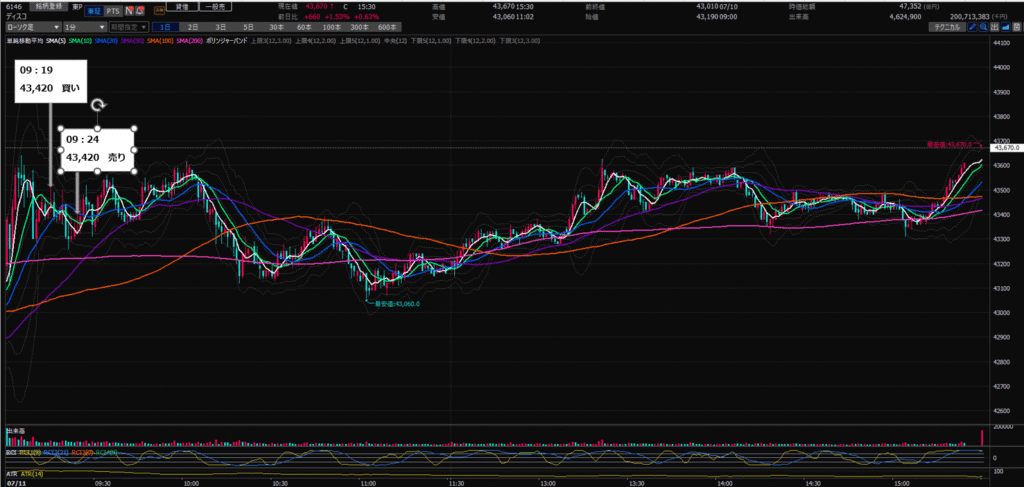
Task: Select the 3日 period tab
Action: click(x=221, y=27)
